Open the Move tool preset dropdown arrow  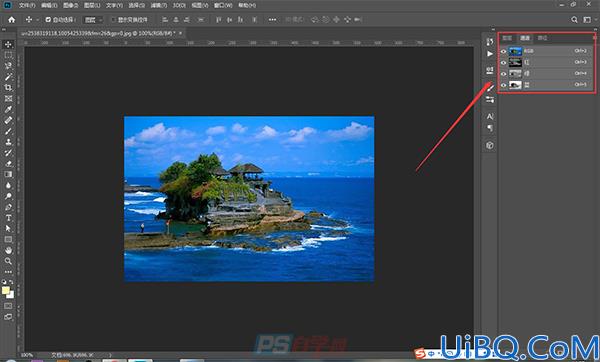click(38, 20)
